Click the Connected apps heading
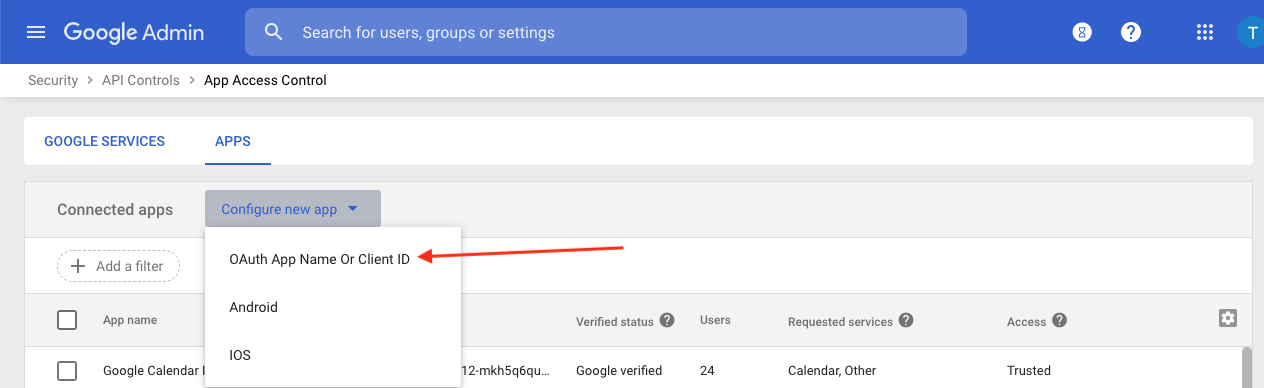Image resolution: width=1264 pixels, height=388 pixels. pyautogui.click(x=115, y=210)
